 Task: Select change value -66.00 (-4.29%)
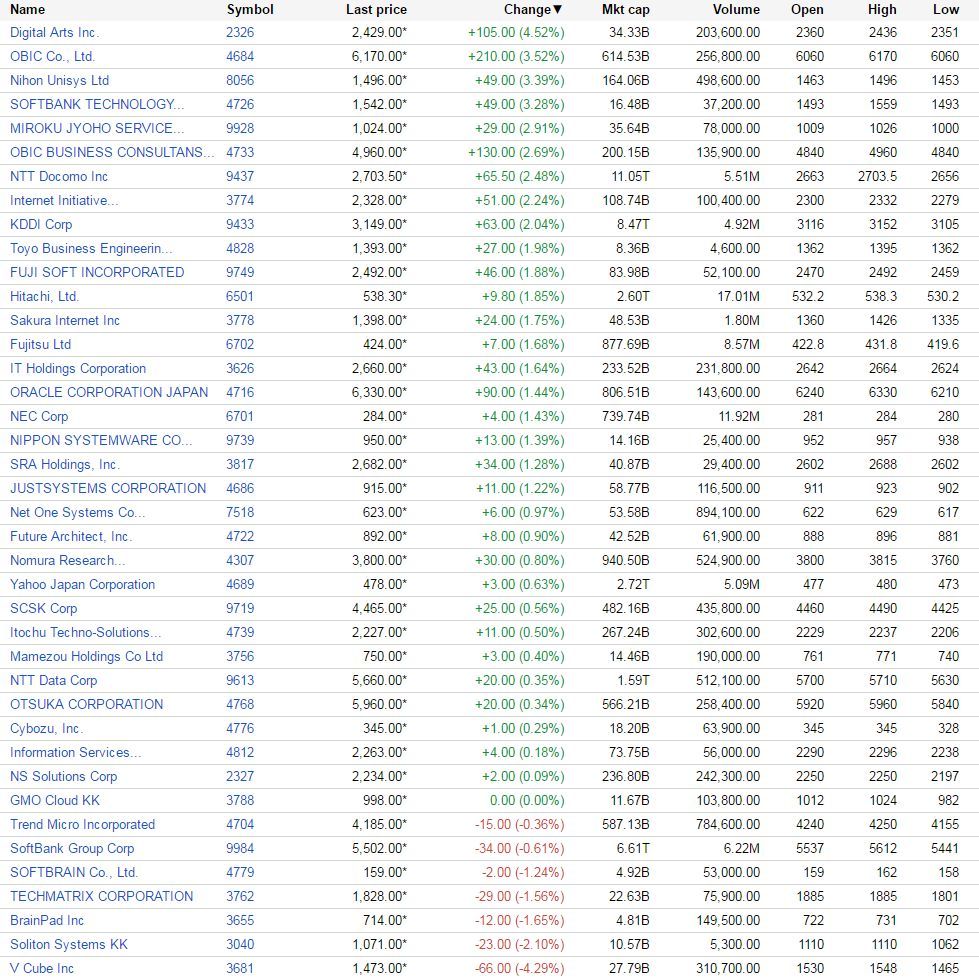[520, 968]
